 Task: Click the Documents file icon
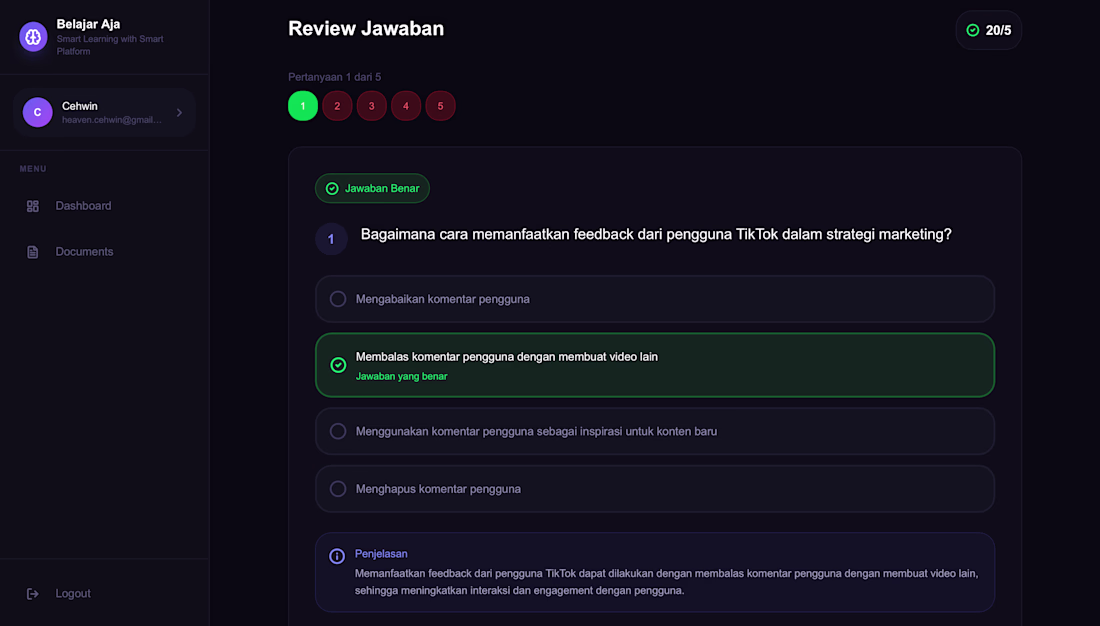coord(33,252)
